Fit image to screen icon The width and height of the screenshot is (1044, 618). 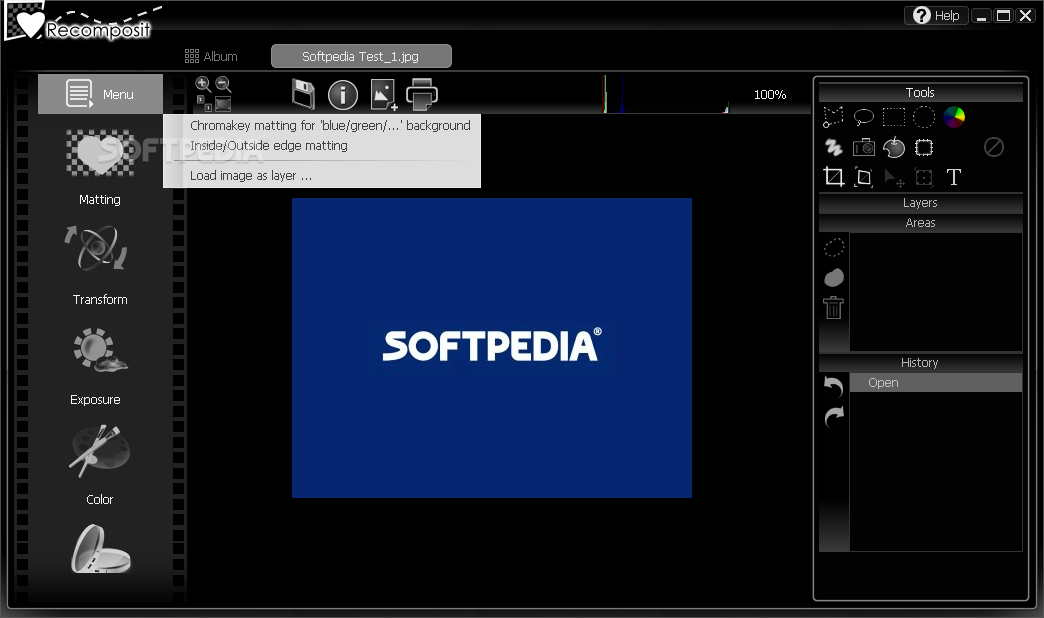(x=223, y=103)
